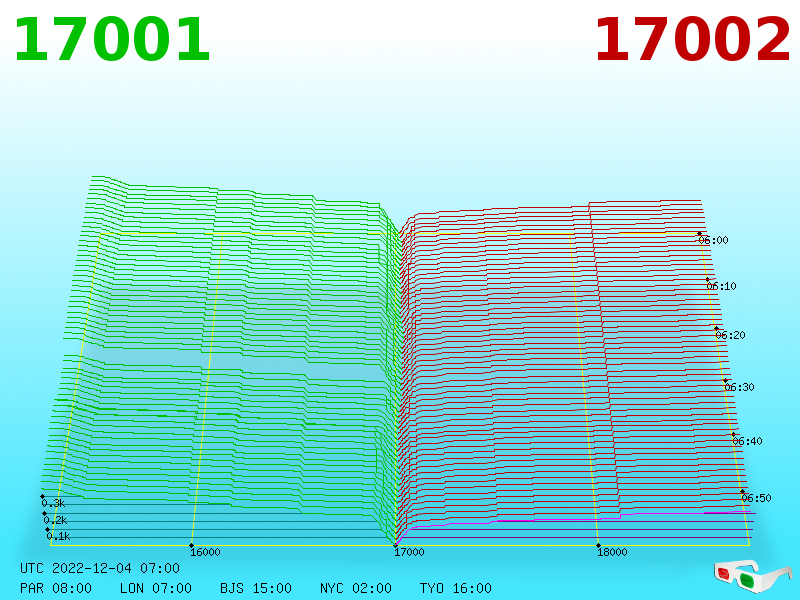Click the PAR 08:00 Paris time
The height and width of the screenshot is (600, 800).
point(56,588)
